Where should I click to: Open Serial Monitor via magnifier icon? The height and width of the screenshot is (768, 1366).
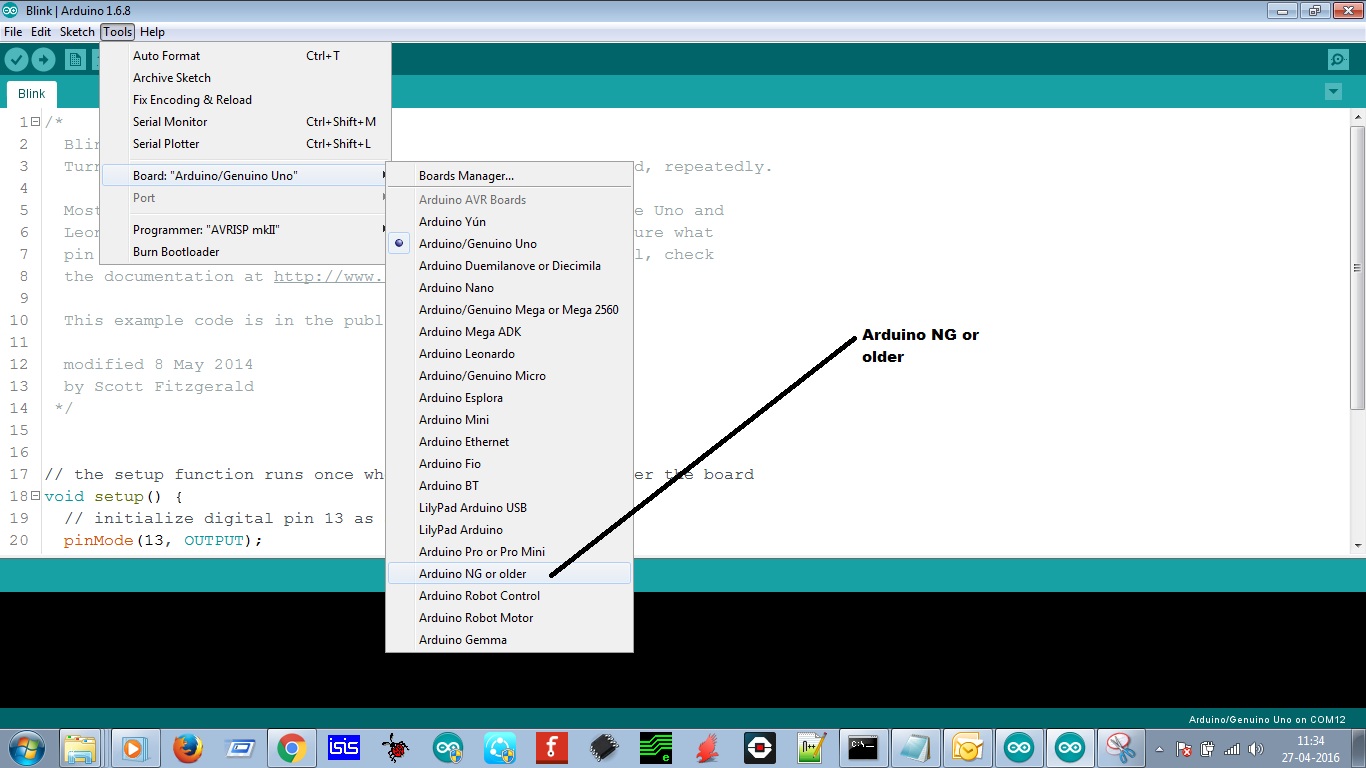click(x=1338, y=60)
